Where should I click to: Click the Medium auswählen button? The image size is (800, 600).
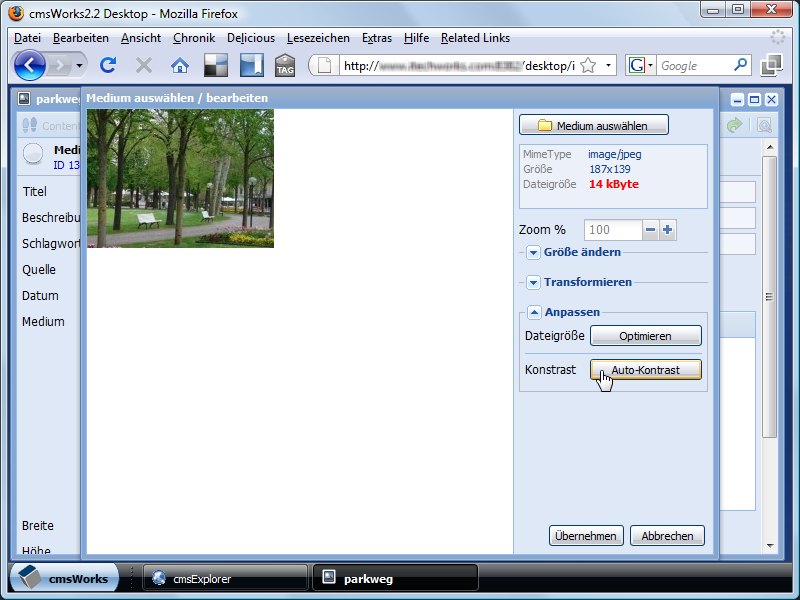(x=594, y=125)
